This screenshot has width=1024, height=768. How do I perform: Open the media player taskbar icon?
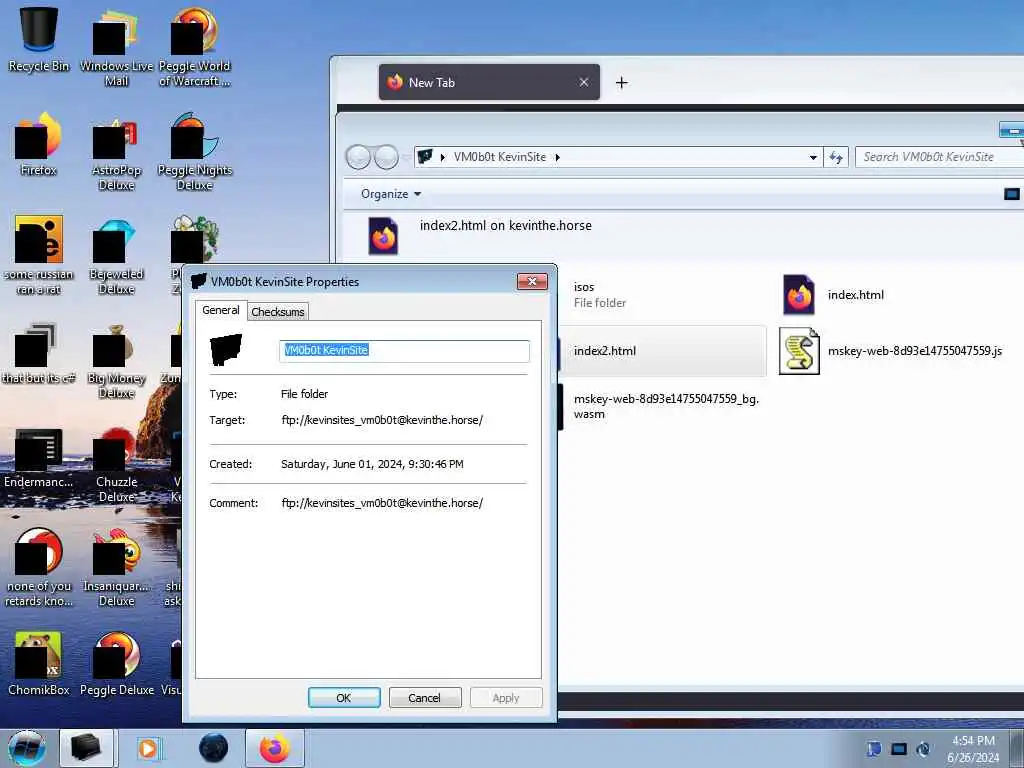click(x=149, y=748)
